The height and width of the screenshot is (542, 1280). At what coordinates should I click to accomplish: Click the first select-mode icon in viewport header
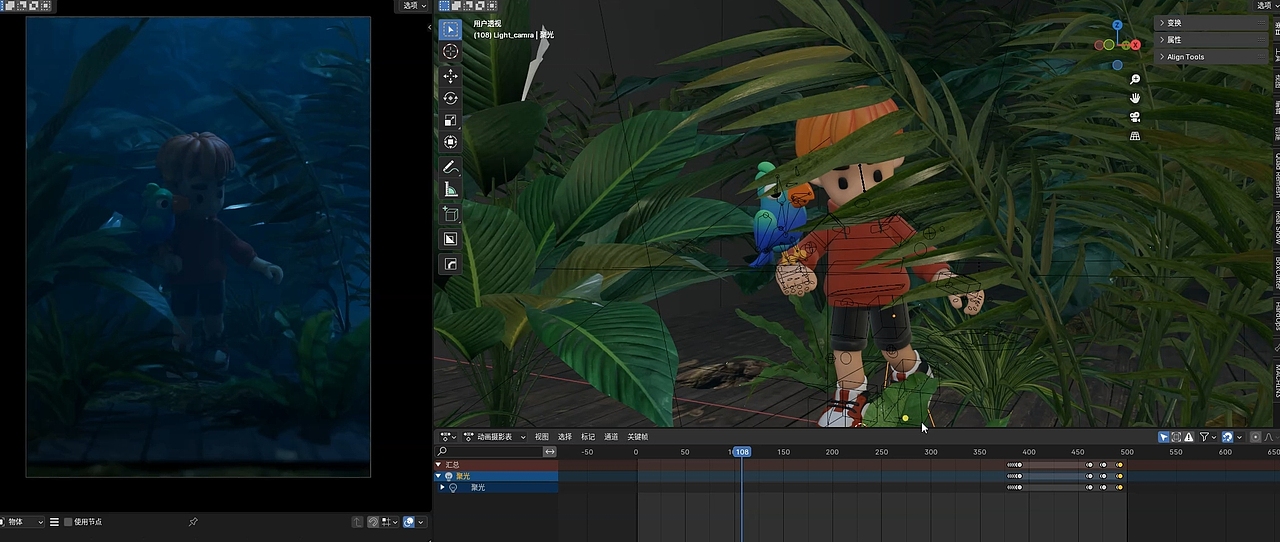pyautogui.click(x=446, y=5)
